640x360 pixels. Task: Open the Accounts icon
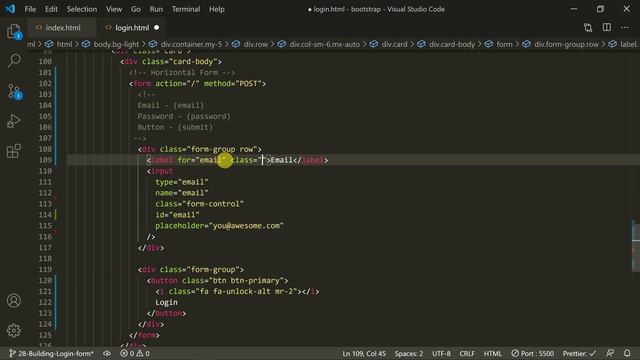pos(14,300)
